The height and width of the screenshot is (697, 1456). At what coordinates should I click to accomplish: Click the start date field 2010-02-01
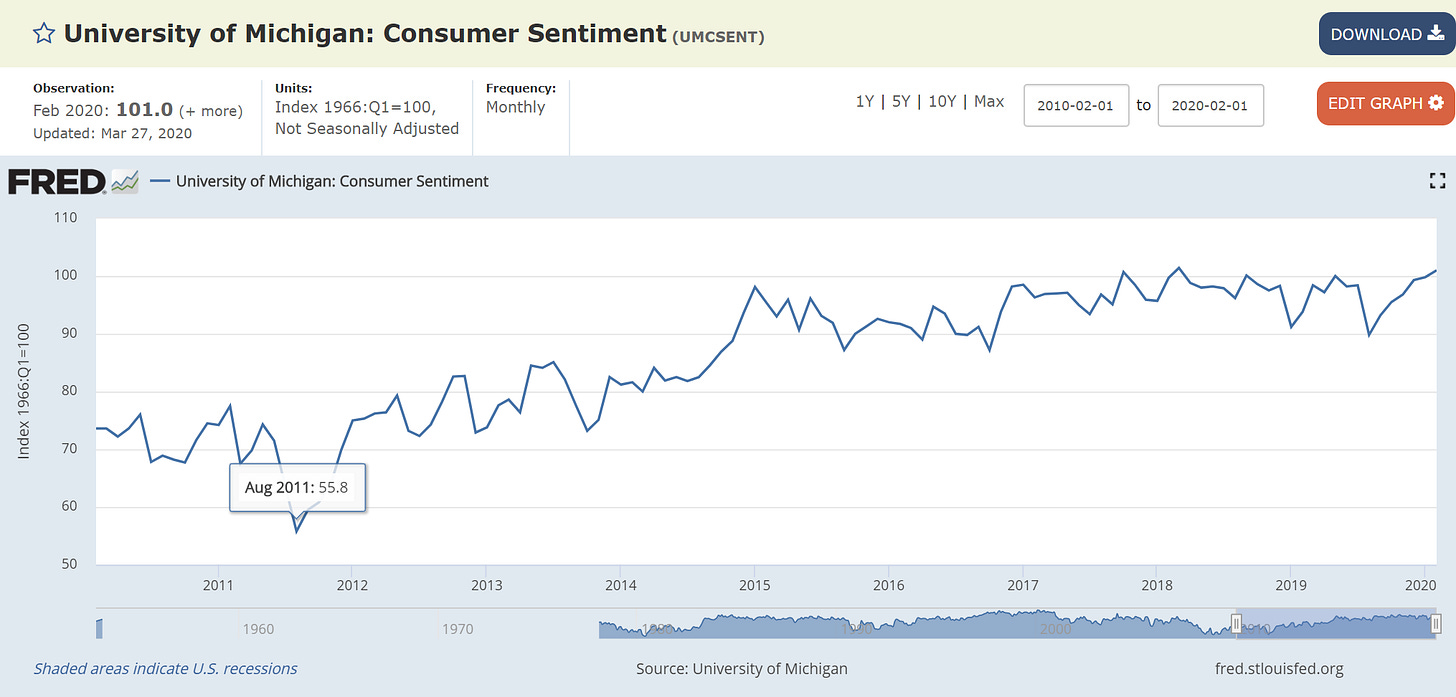1076,105
